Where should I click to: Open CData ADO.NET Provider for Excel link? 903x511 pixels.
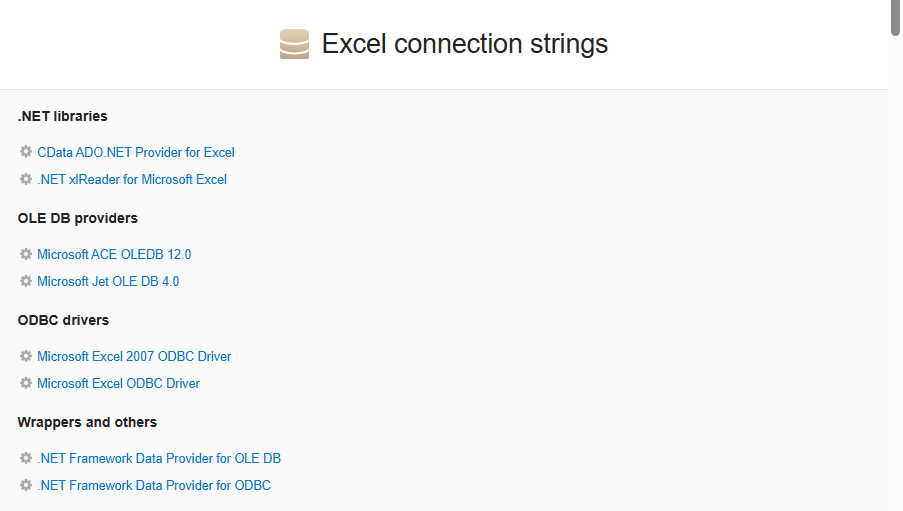[x=136, y=152]
